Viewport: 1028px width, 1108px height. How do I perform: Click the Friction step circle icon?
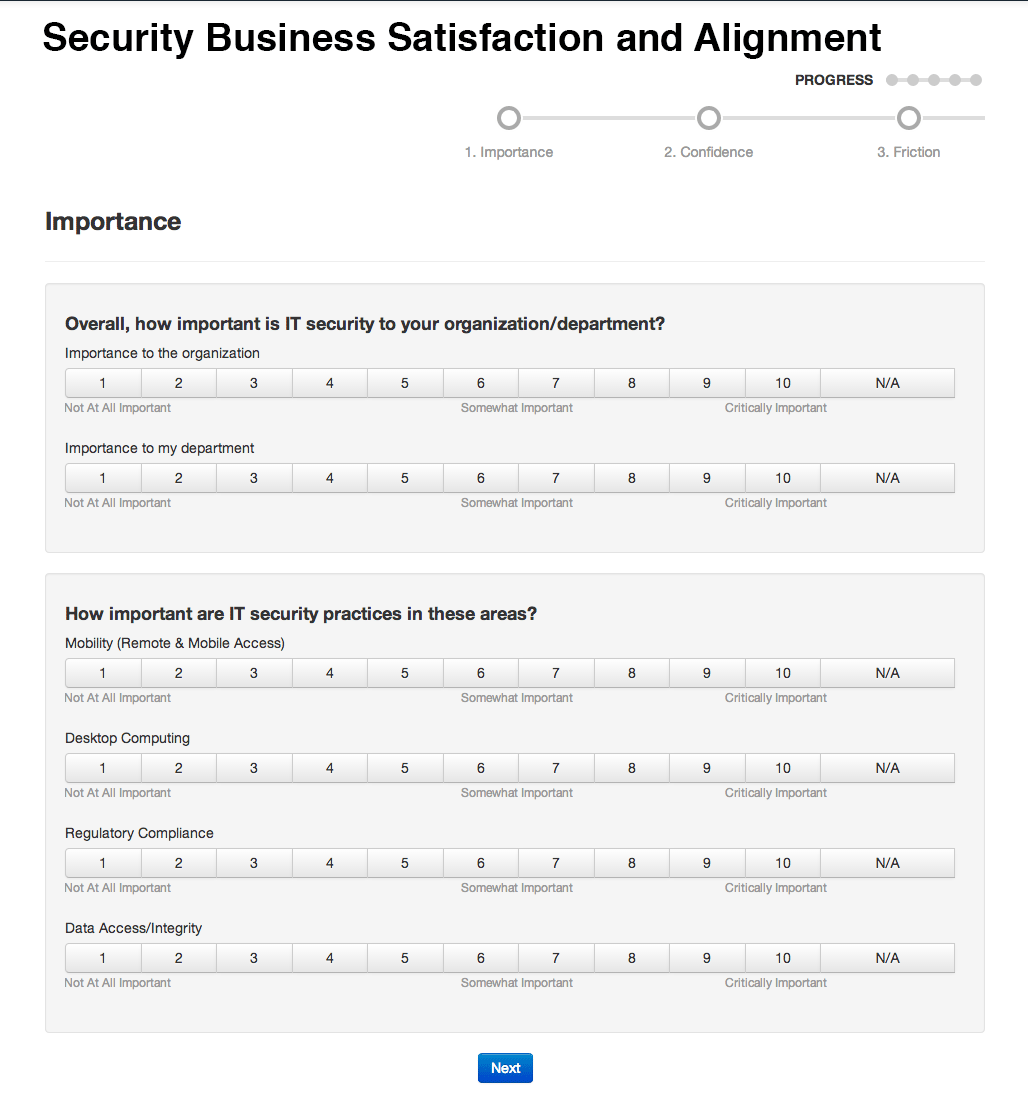point(909,119)
